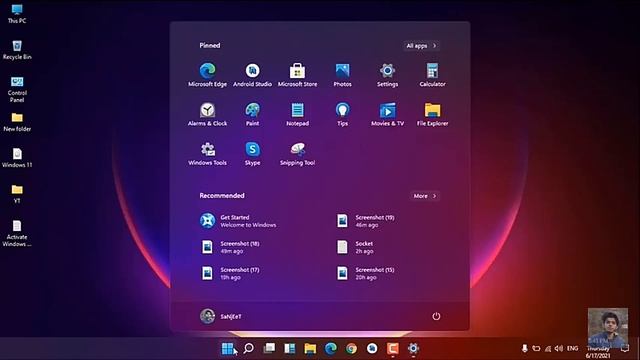Click the ENG language indicator

point(573,349)
